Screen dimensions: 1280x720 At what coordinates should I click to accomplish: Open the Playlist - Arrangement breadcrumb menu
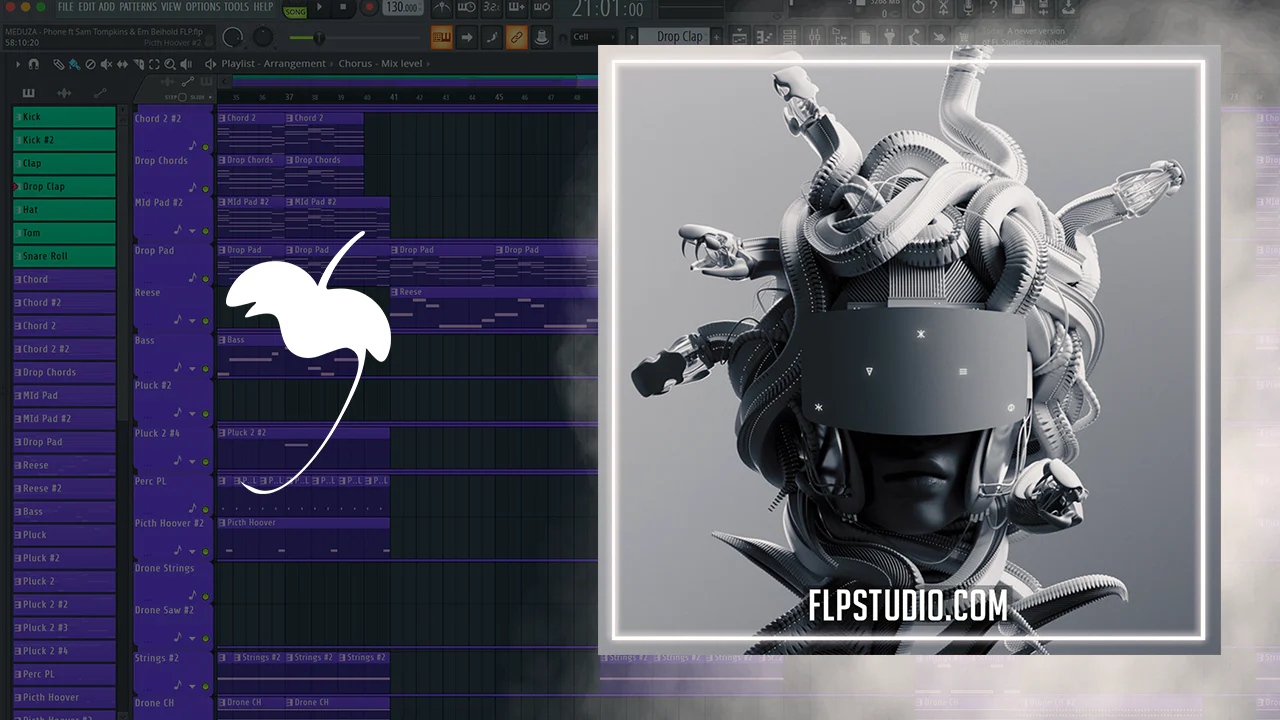click(274, 64)
